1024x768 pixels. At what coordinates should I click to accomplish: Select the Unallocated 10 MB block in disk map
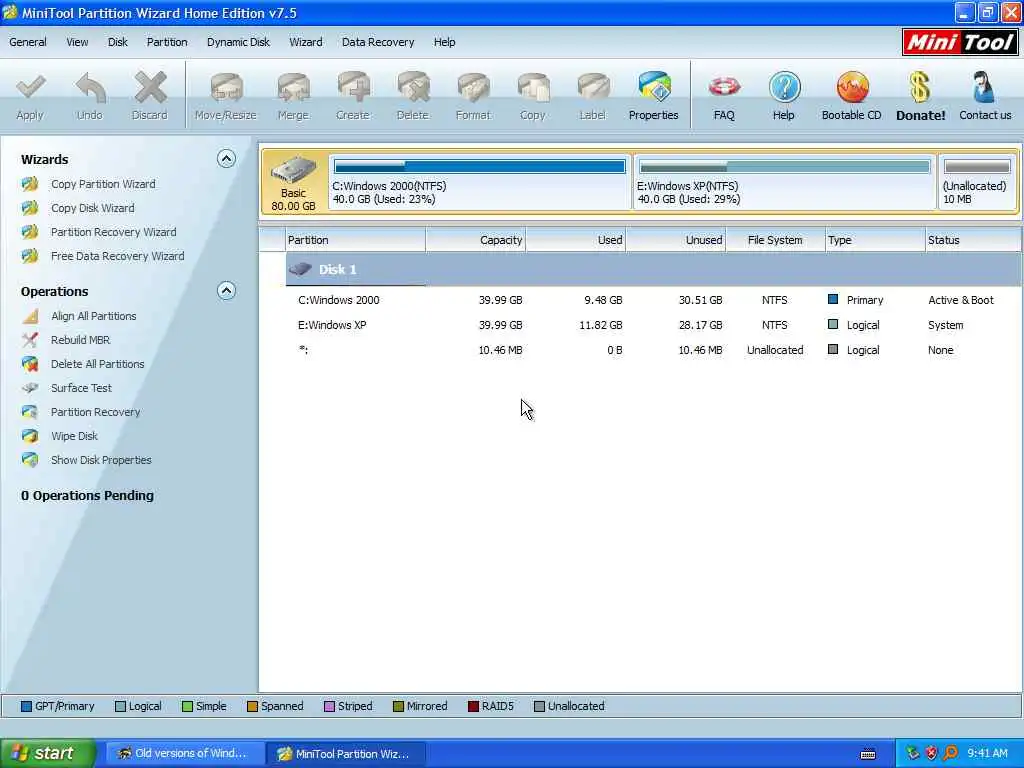point(977,182)
